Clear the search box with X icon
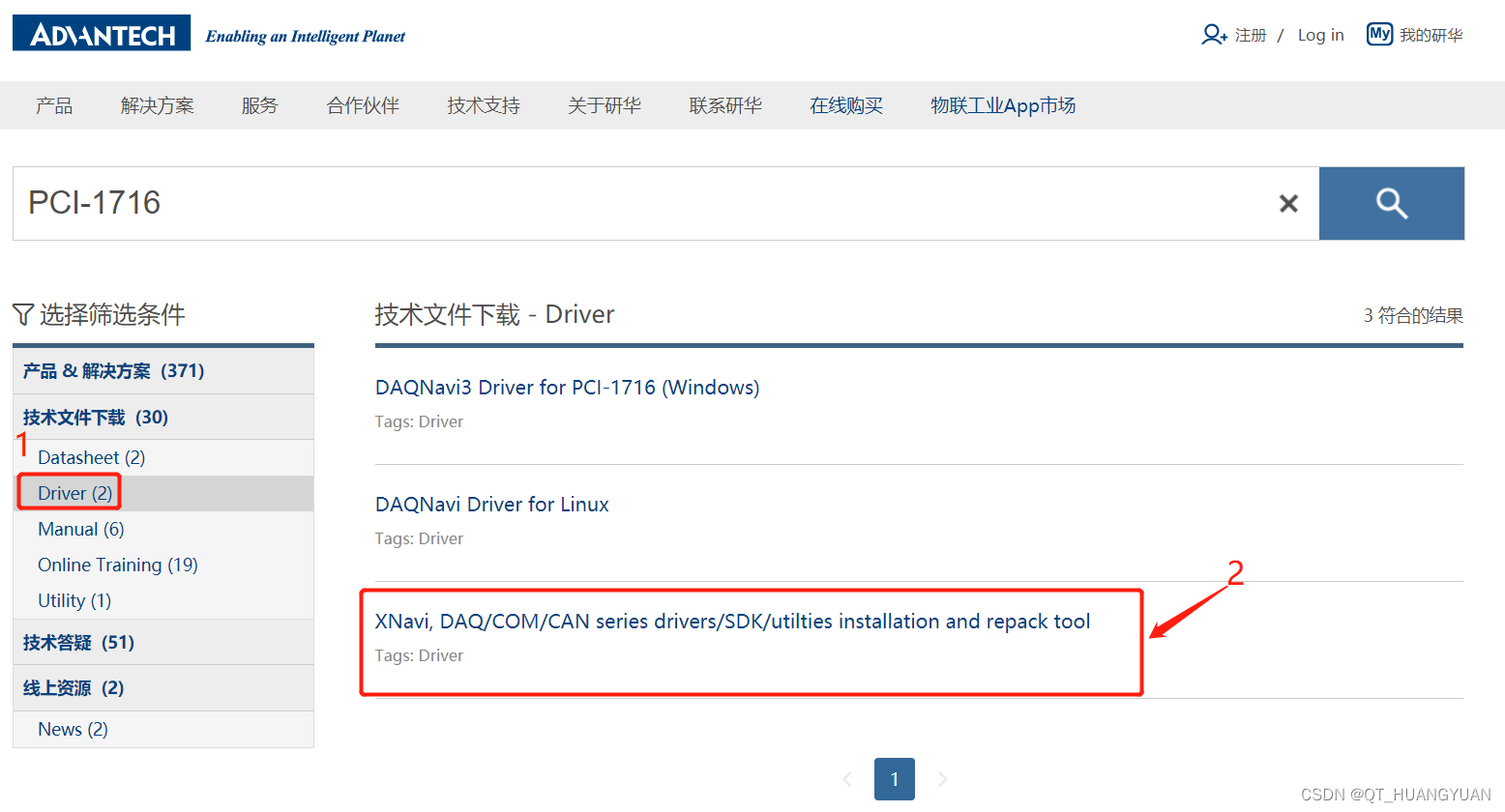 [x=1288, y=203]
